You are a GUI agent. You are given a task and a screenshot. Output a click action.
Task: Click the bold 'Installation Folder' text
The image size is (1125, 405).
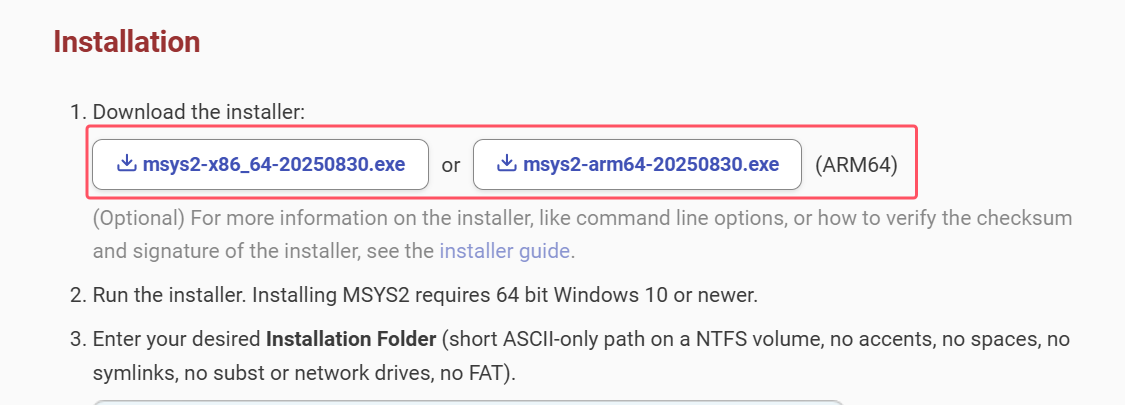(x=351, y=340)
